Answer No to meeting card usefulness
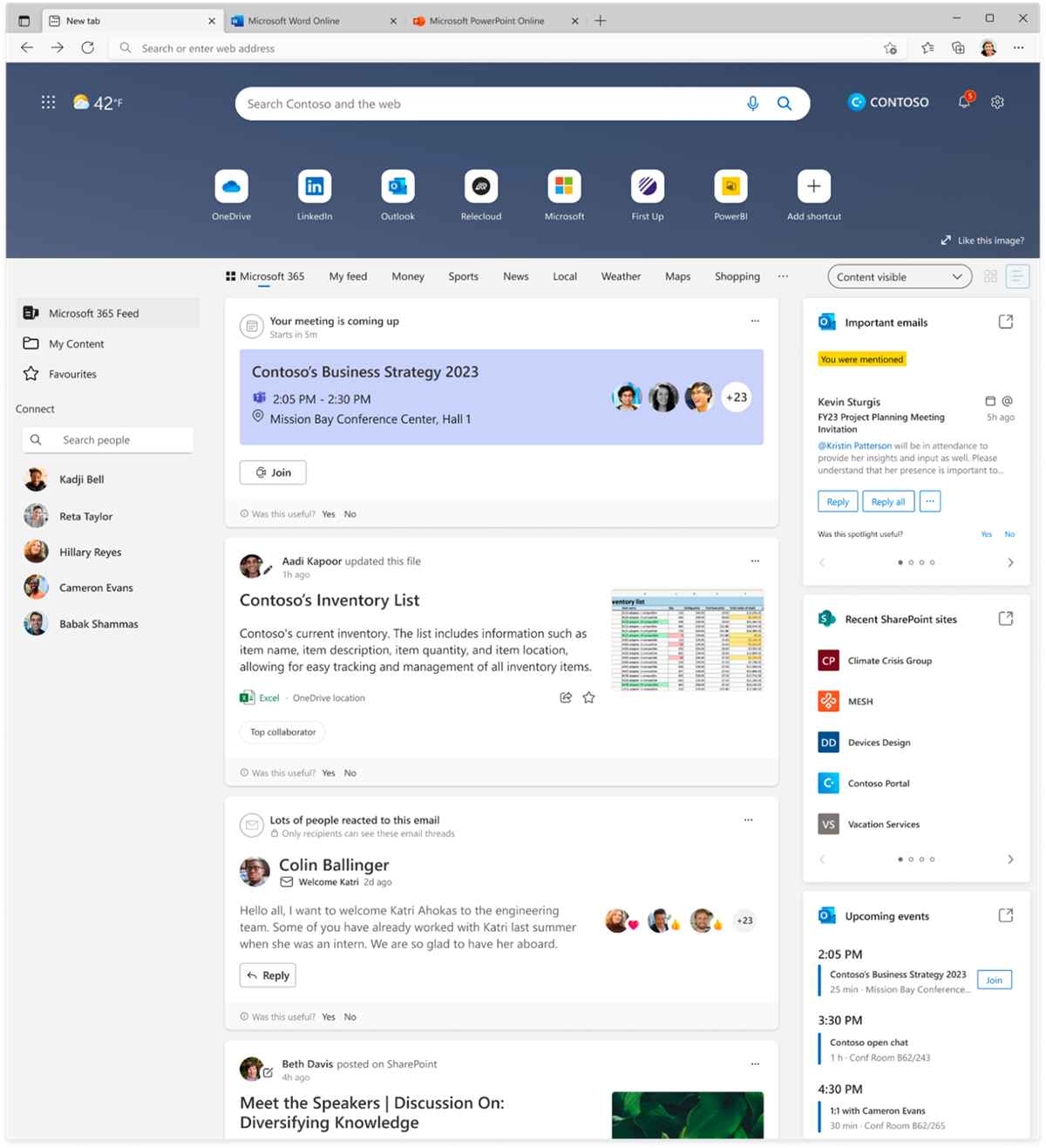1046x1148 pixels. pyautogui.click(x=350, y=514)
